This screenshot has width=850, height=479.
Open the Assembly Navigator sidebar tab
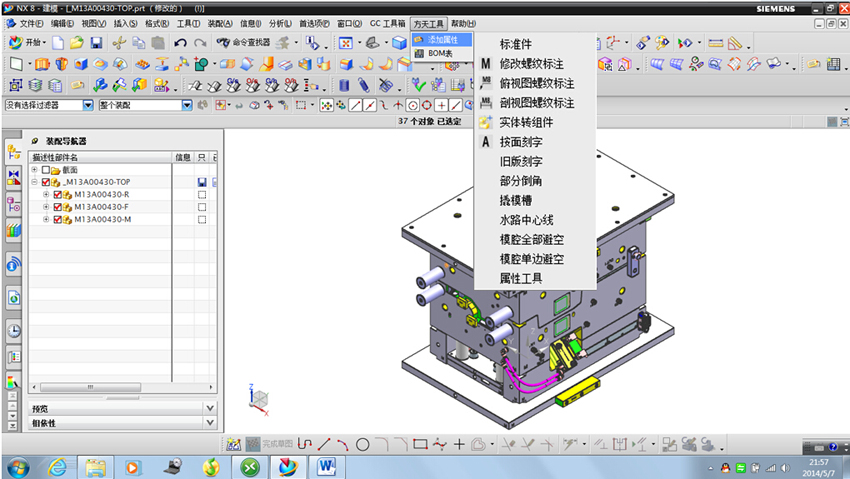[x=14, y=152]
